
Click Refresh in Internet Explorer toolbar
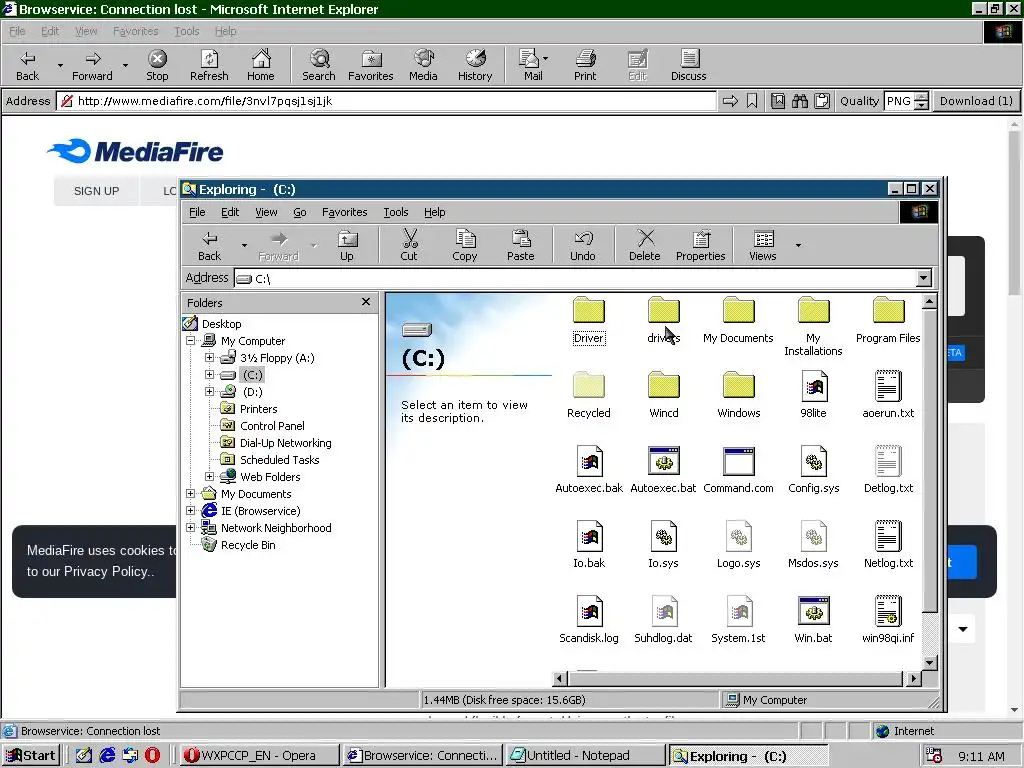pyautogui.click(x=209, y=65)
